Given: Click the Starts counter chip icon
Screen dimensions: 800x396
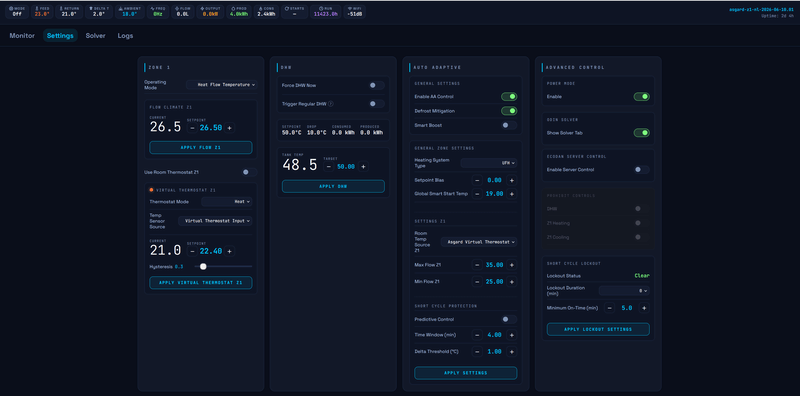Looking at the screenshot, I should (x=287, y=9).
